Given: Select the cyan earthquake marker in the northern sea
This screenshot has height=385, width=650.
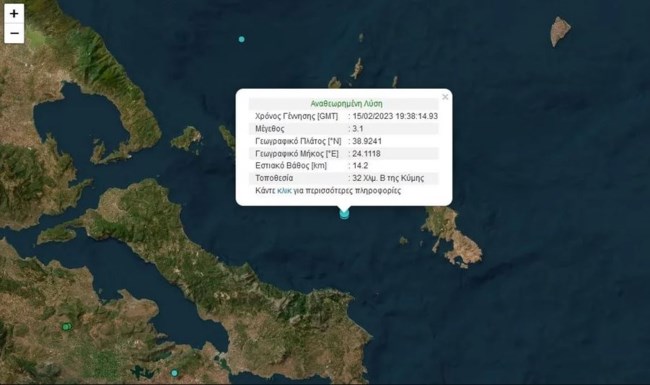Looking at the screenshot, I should click(x=242, y=39).
